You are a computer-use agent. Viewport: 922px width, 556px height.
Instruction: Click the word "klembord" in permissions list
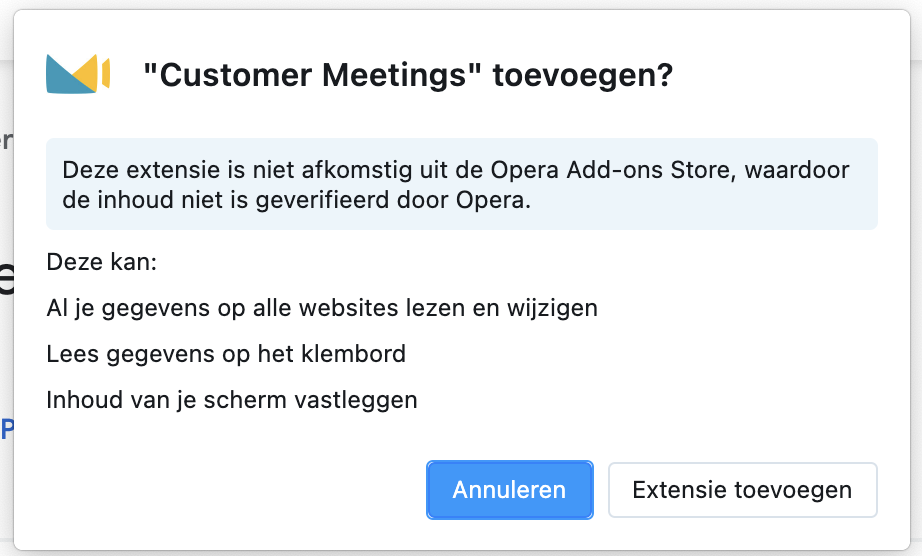(x=353, y=354)
